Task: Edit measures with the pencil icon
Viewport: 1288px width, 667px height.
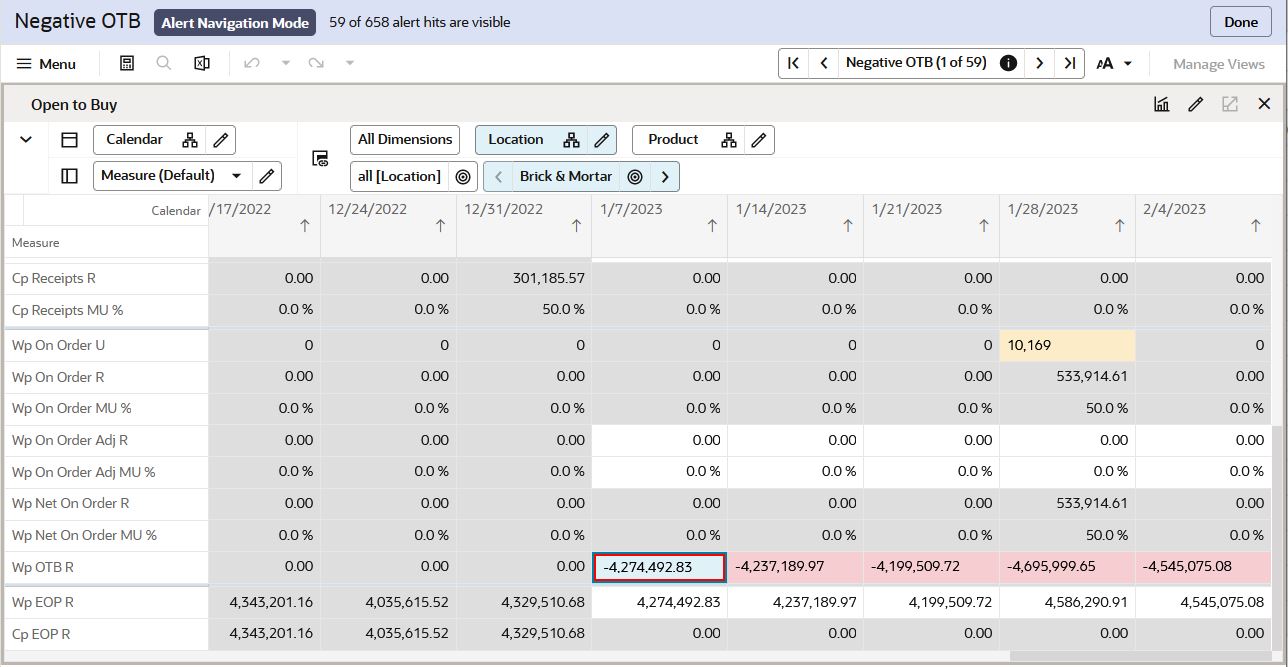Action: [266, 176]
